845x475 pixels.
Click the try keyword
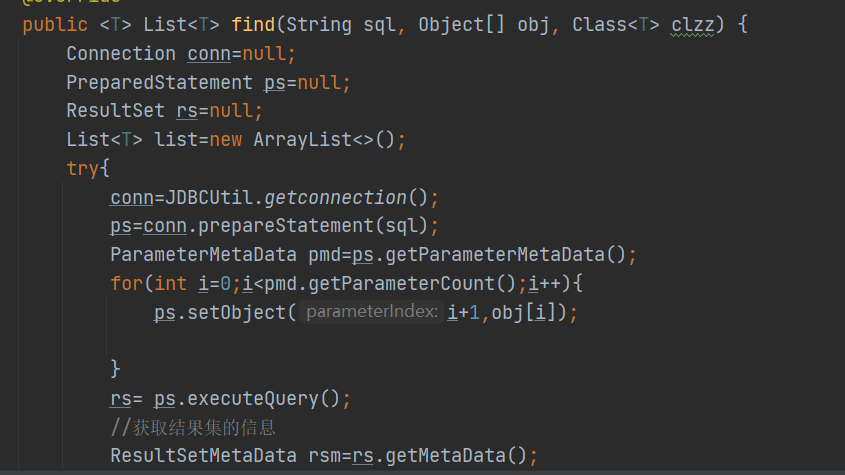click(83, 168)
